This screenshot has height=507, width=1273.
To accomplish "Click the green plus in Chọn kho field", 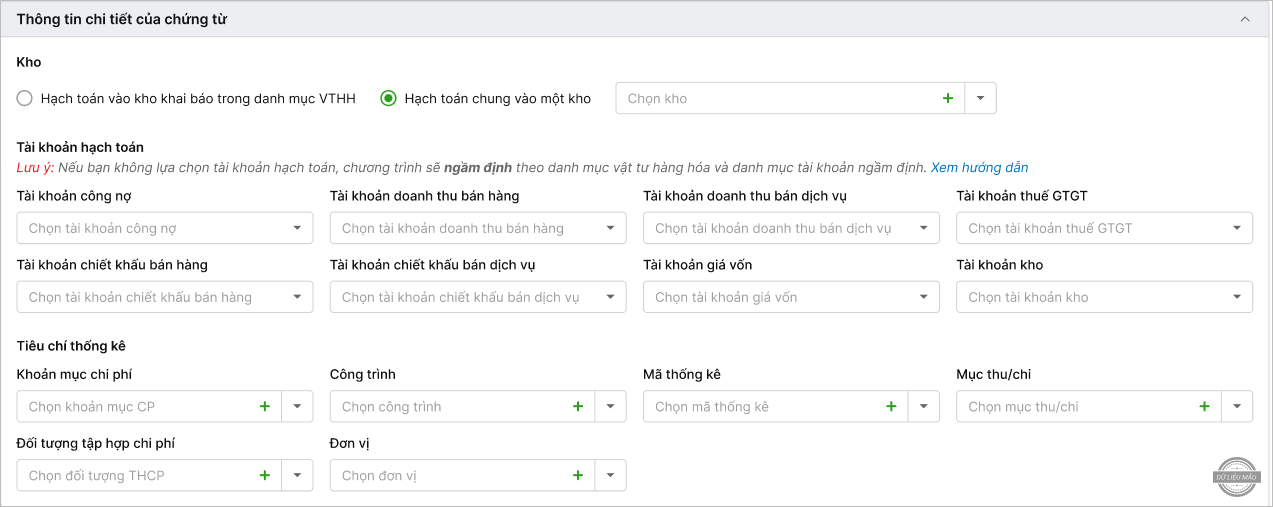I will pos(947,98).
